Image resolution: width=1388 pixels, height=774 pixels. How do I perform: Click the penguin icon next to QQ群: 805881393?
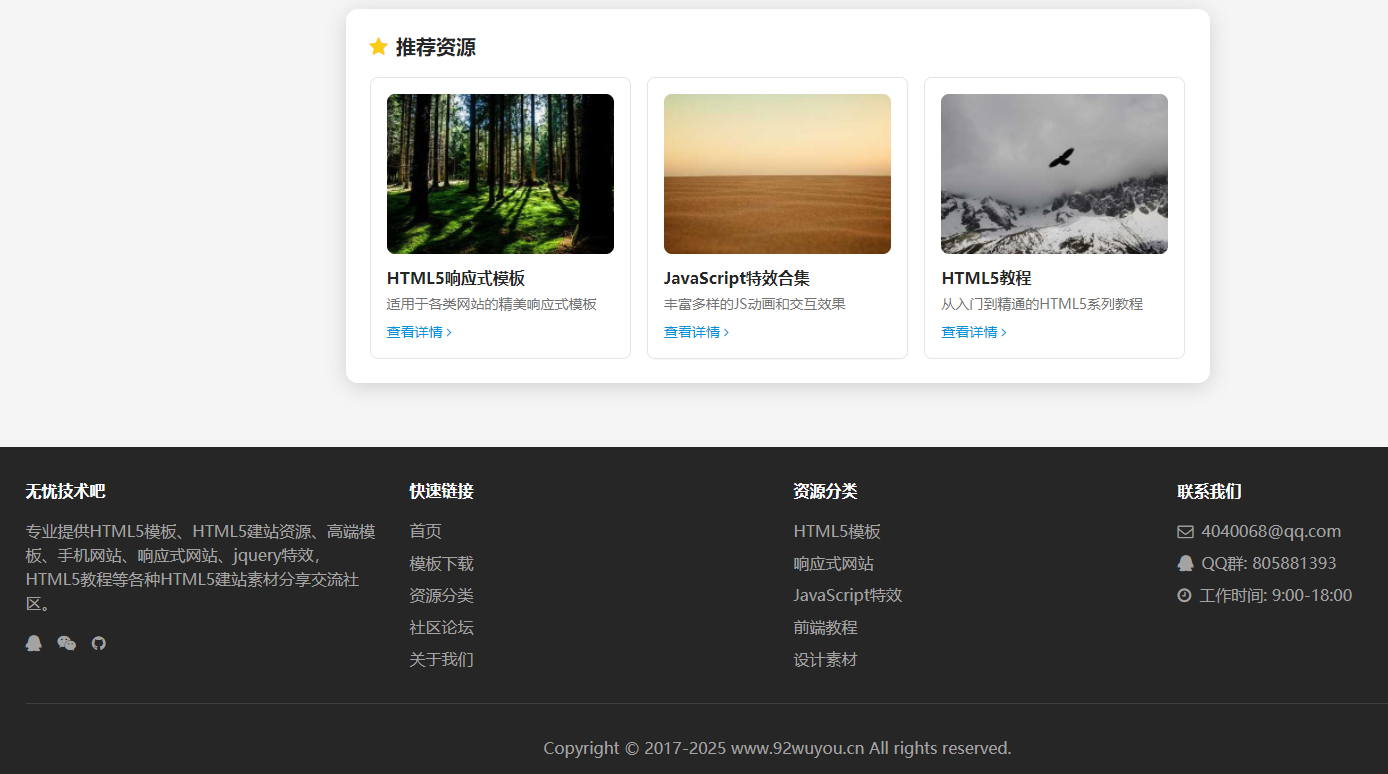(1185, 563)
